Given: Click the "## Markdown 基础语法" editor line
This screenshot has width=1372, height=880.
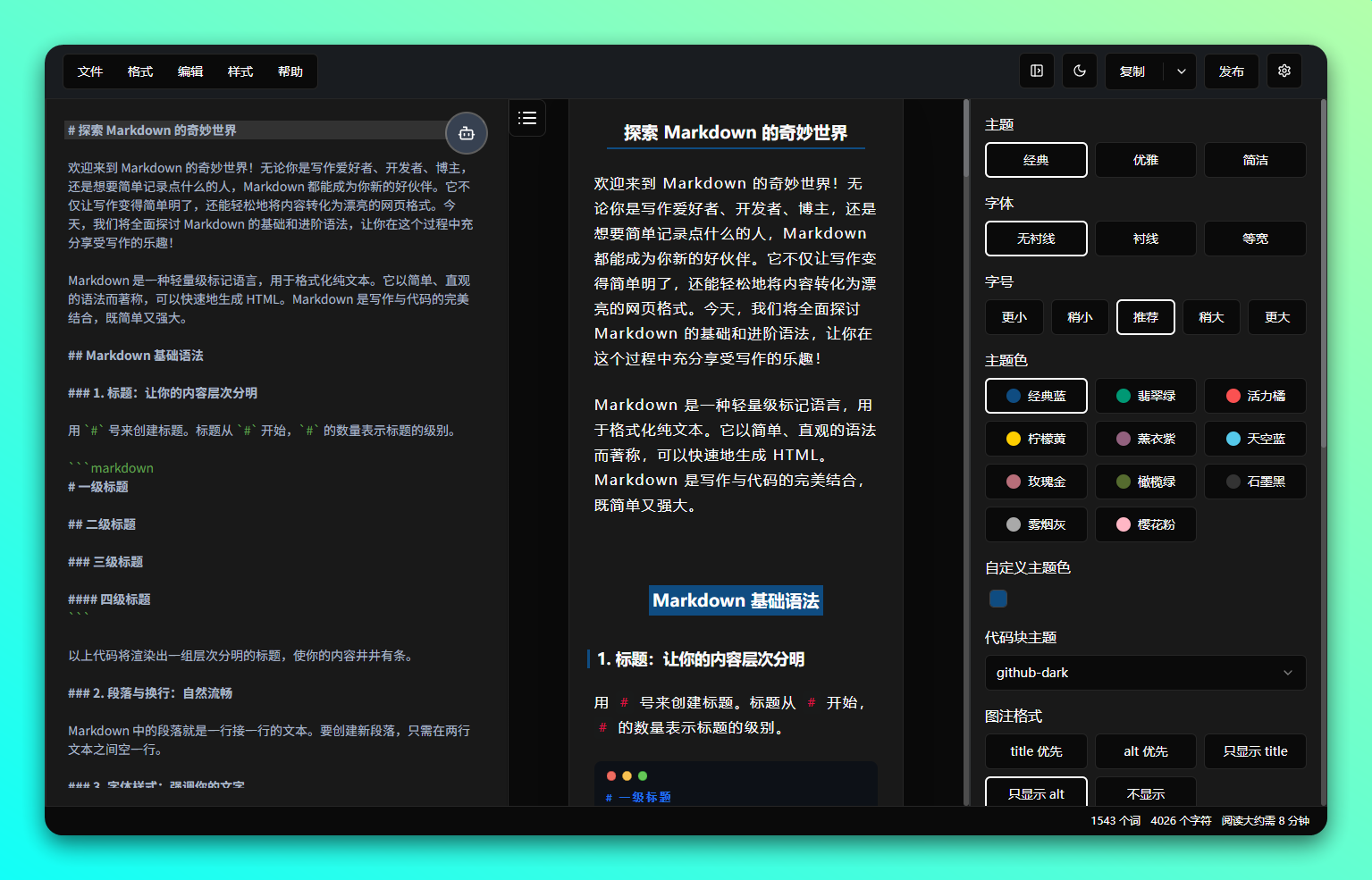Looking at the screenshot, I should [x=136, y=356].
